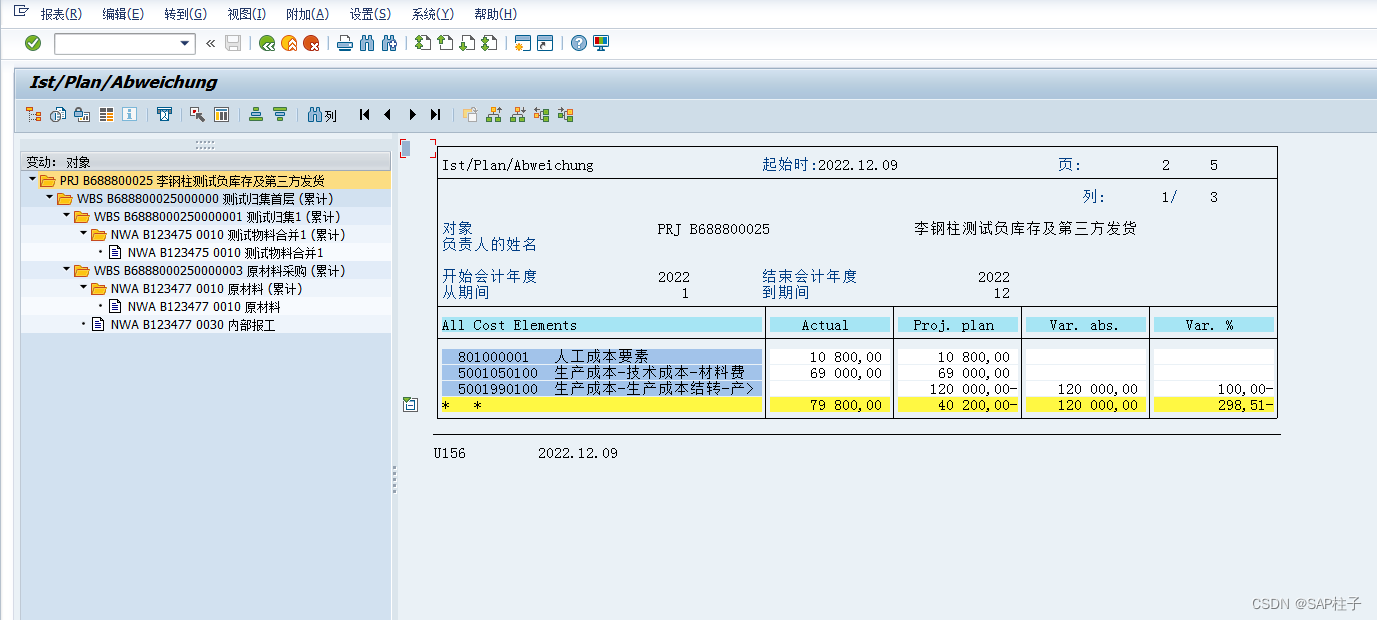
Task: Click the 5001050100 生产成本 材料费 row
Action: [602, 372]
